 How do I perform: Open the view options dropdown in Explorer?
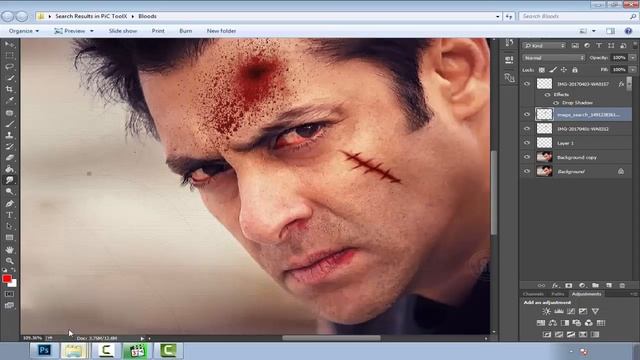(x=594, y=31)
